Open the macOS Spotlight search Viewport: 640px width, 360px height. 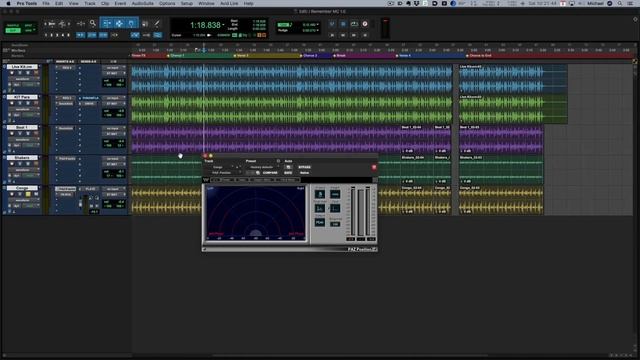[x=620, y=3]
